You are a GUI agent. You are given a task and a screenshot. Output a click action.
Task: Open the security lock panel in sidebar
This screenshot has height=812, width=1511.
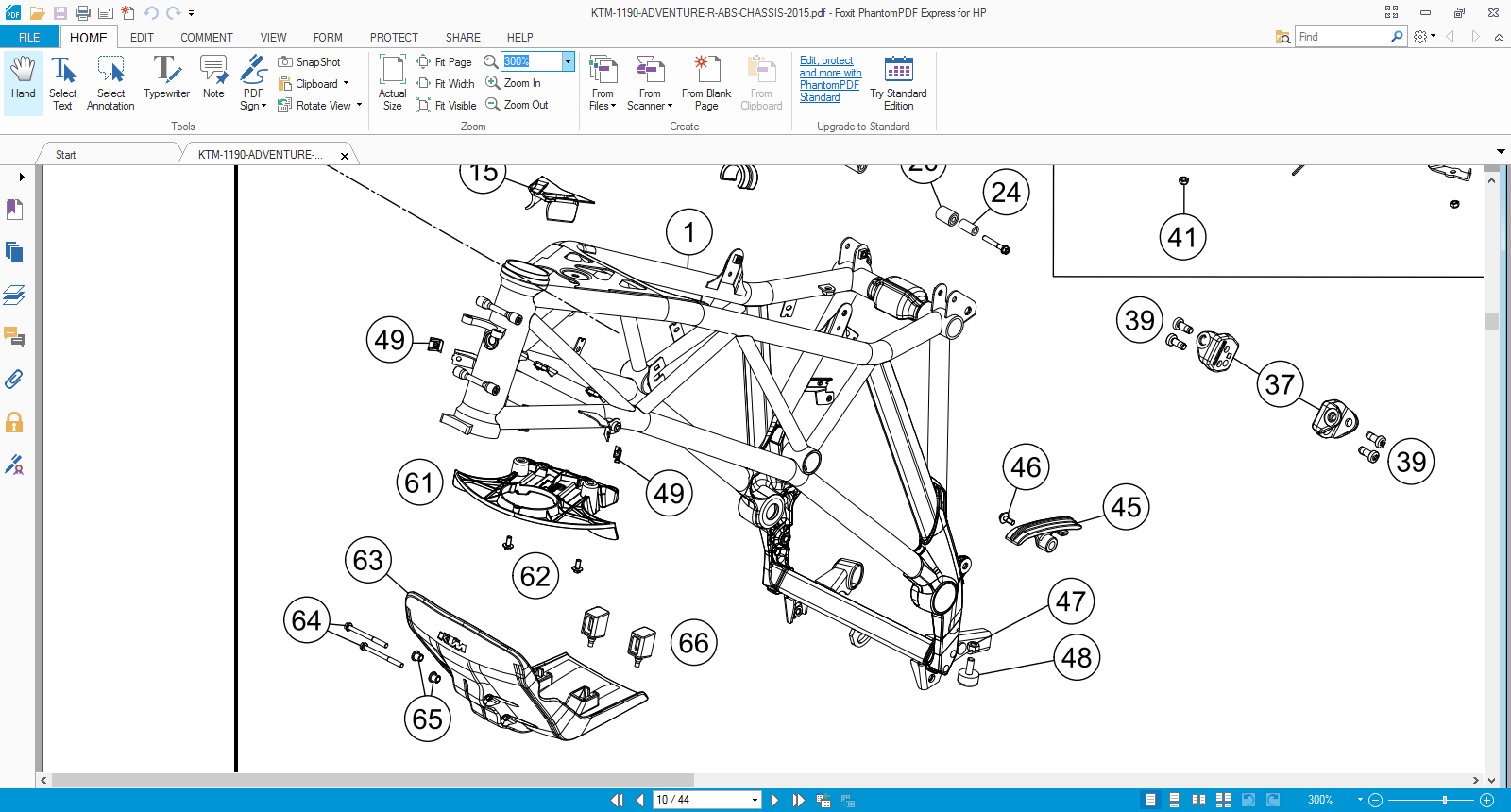[14, 422]
